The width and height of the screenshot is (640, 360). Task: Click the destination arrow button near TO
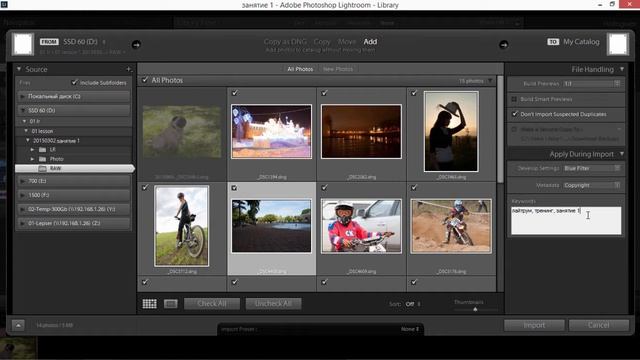pyautogui.click(x=504, y=44)
